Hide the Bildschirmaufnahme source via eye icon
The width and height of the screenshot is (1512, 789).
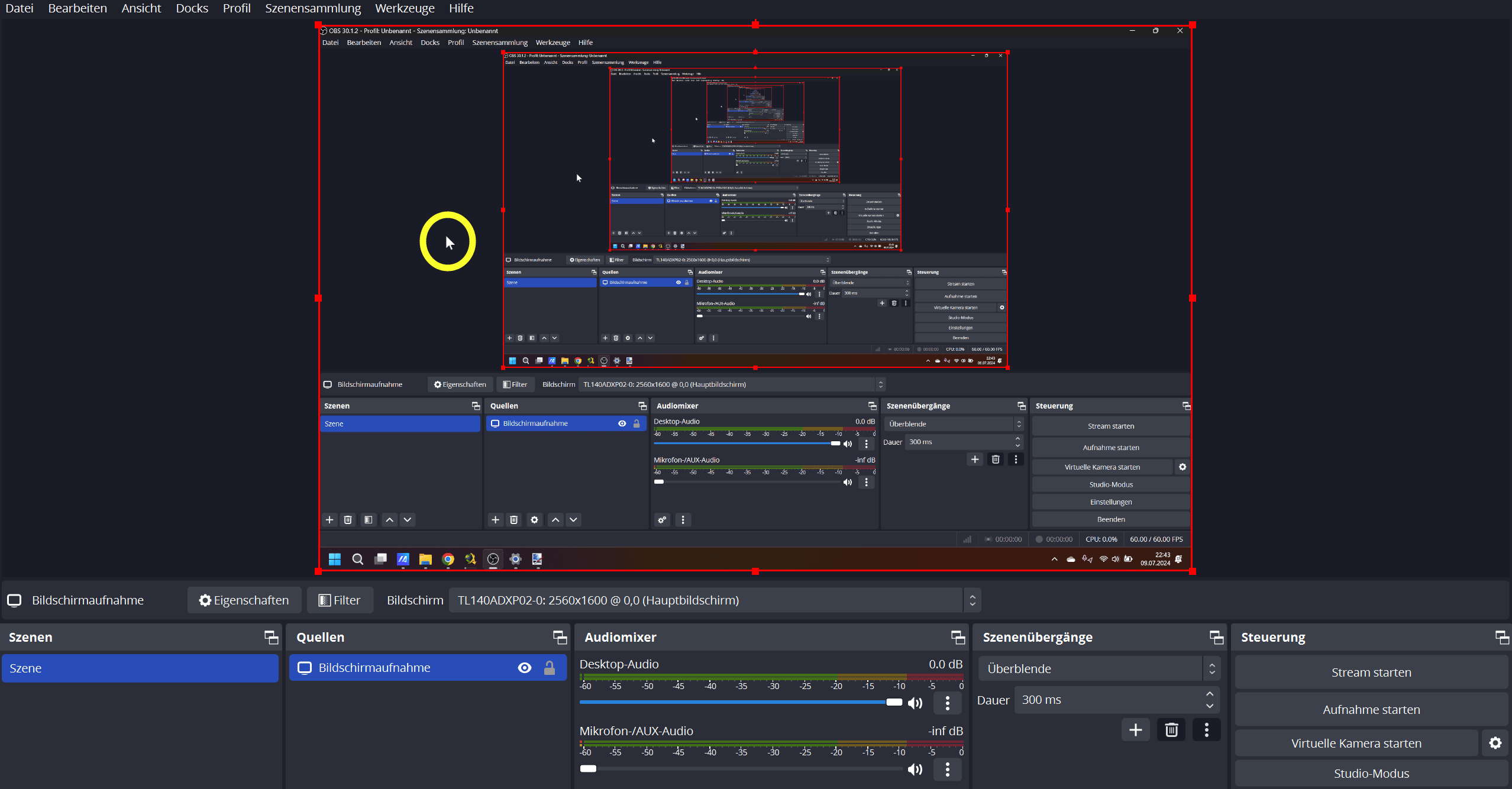click(x=524, y=668)
